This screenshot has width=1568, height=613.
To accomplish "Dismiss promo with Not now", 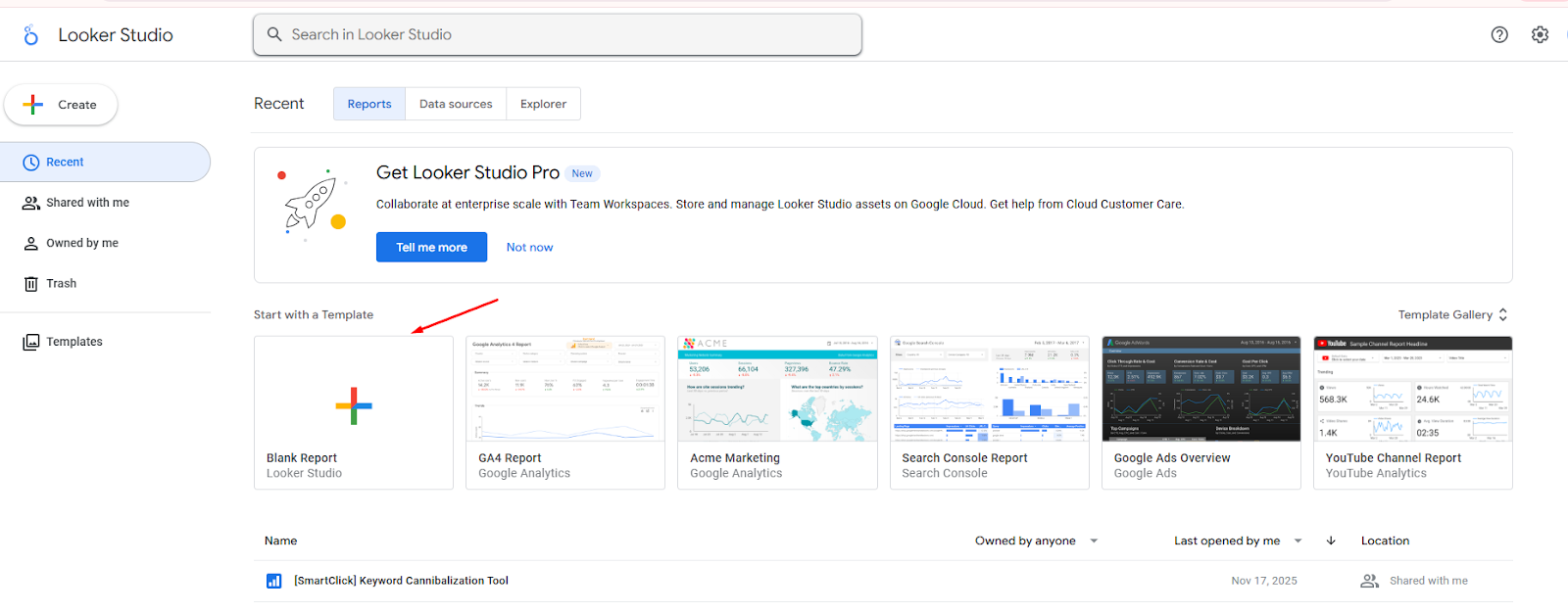I will (529, 247).
